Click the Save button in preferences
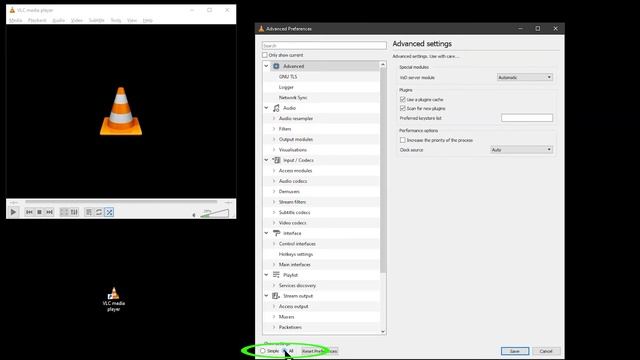Image resolution: width=640 pixels, height=360 pixels. [515, 351]
